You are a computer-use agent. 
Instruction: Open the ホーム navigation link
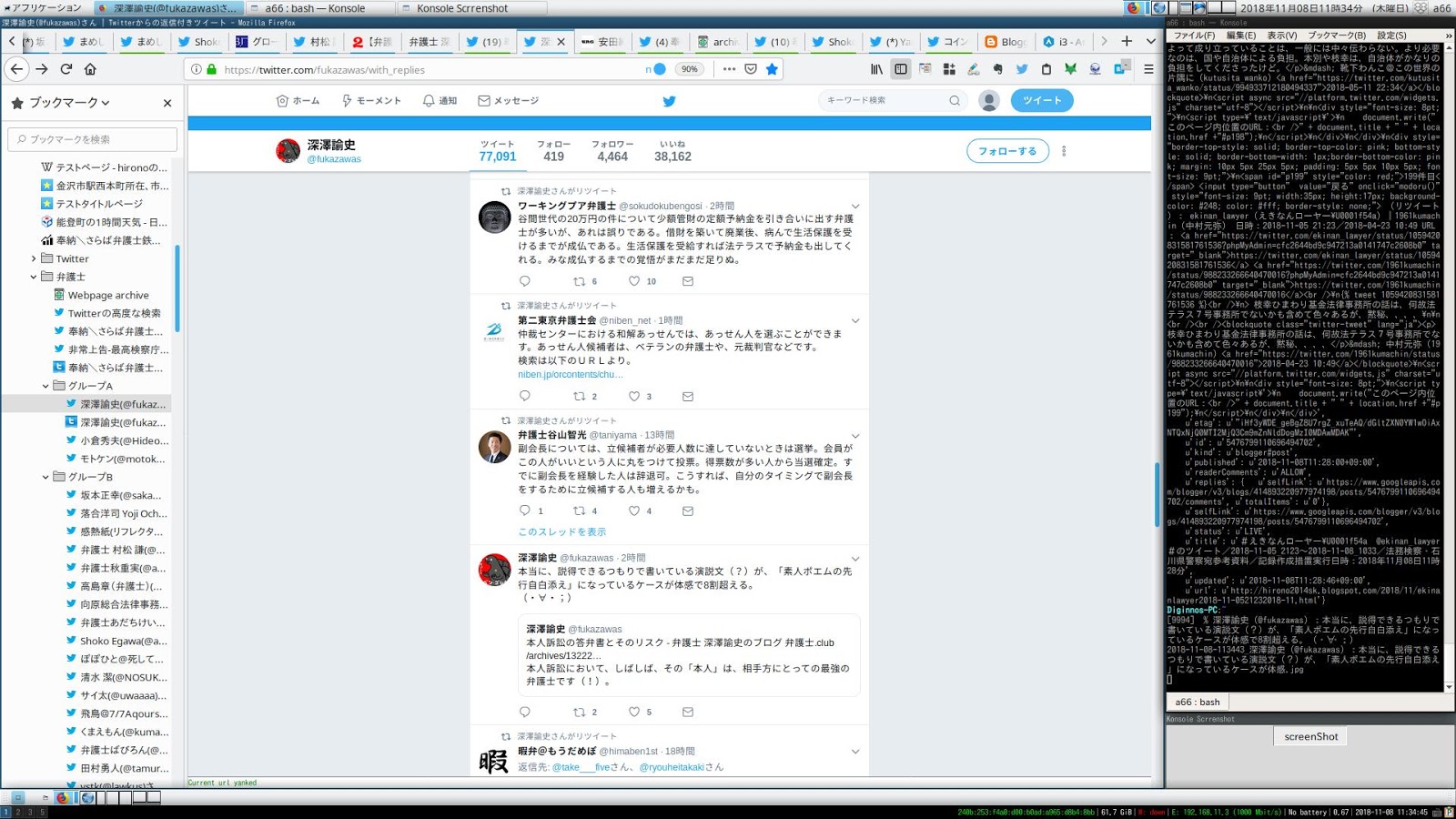pyautogui.click(x=298, y=101)
